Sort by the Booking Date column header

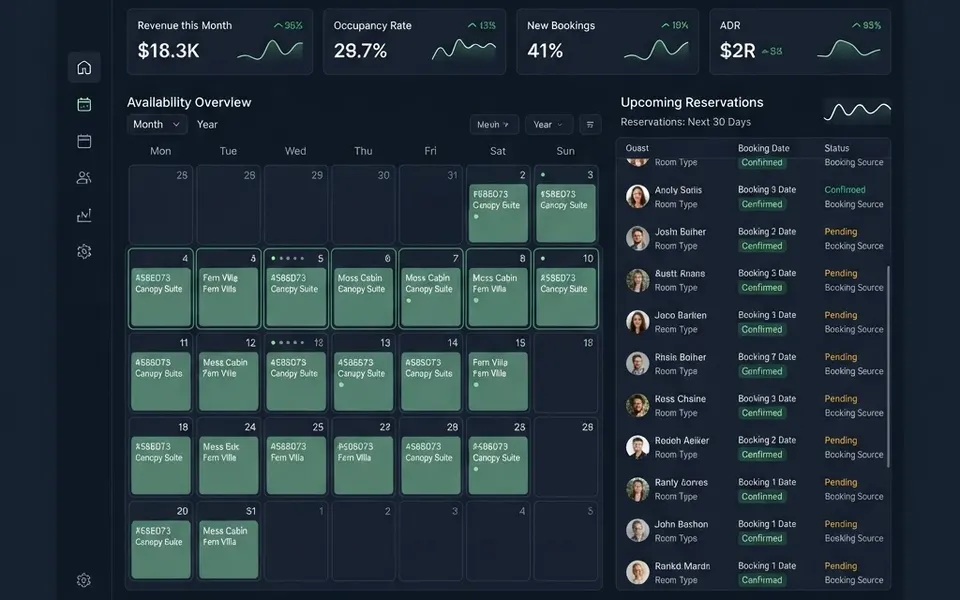pyautogui.click(x=763, y=148)
